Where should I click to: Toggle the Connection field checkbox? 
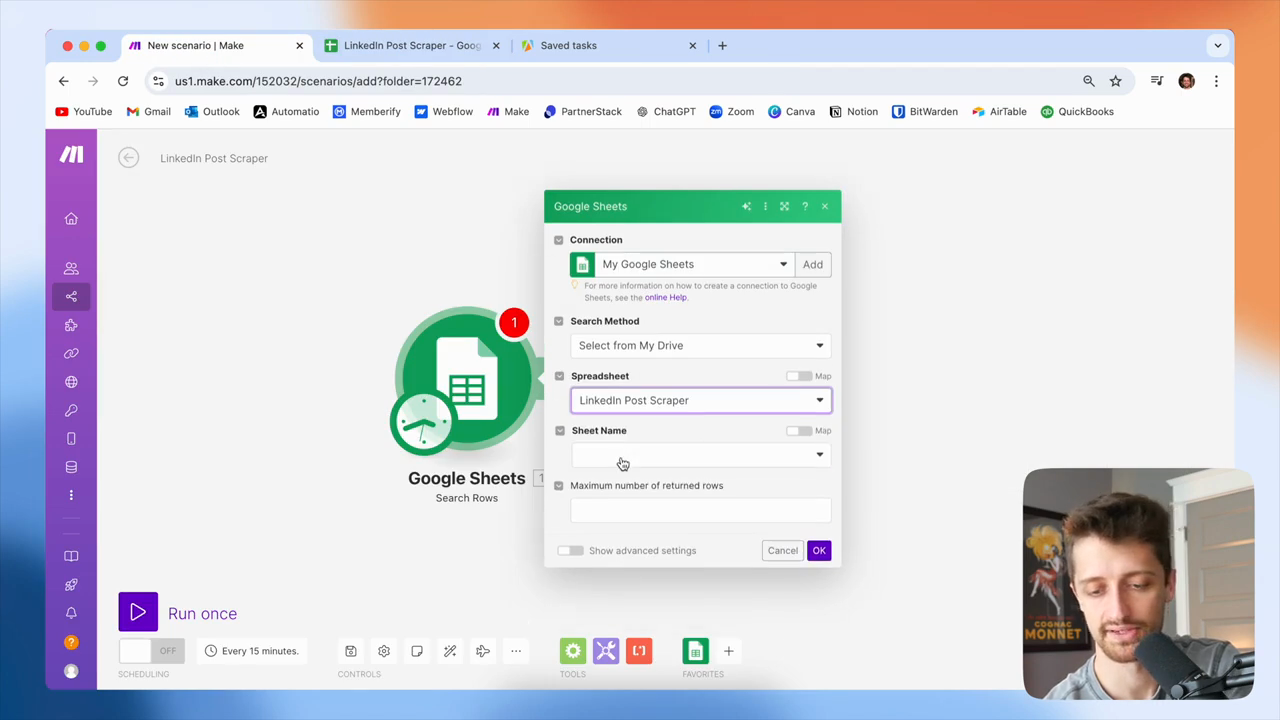[x=559, y=240]
